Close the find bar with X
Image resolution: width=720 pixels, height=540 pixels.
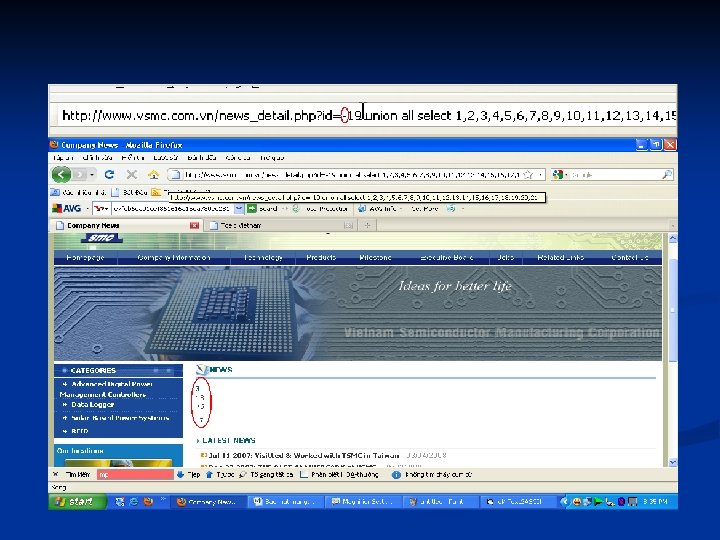point(56,474)
